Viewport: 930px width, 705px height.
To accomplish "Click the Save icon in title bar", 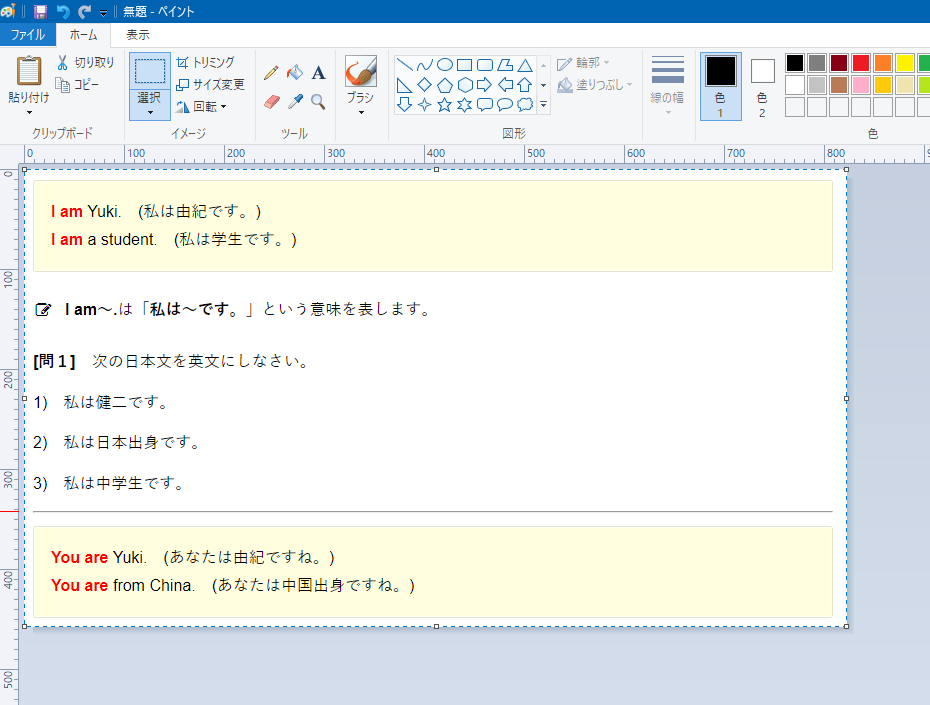I will pyautogui.click(x=40, y=12).
